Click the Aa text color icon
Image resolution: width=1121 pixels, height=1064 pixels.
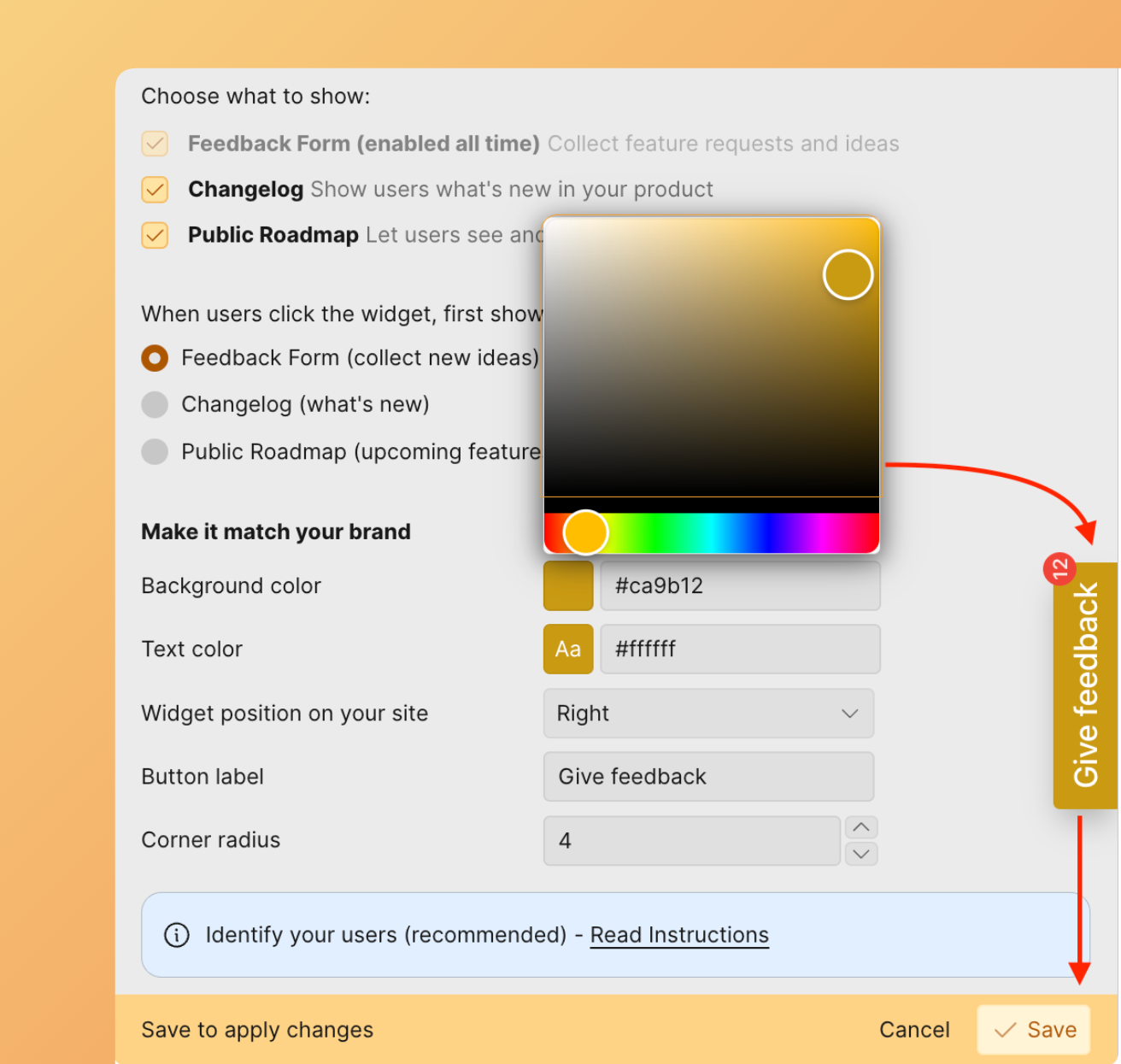[567, 649]
